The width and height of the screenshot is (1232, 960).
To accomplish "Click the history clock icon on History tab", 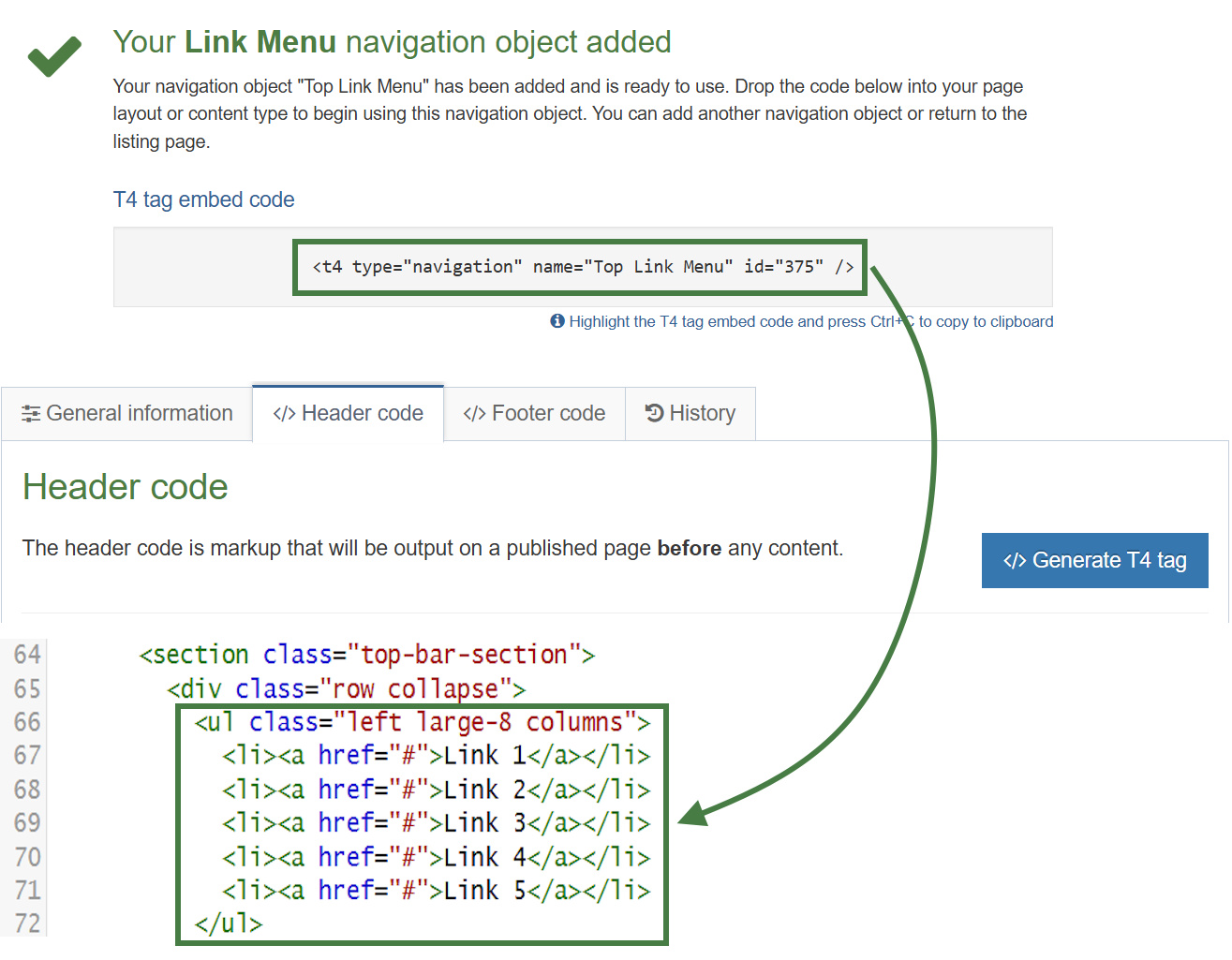I will [653, 412].
